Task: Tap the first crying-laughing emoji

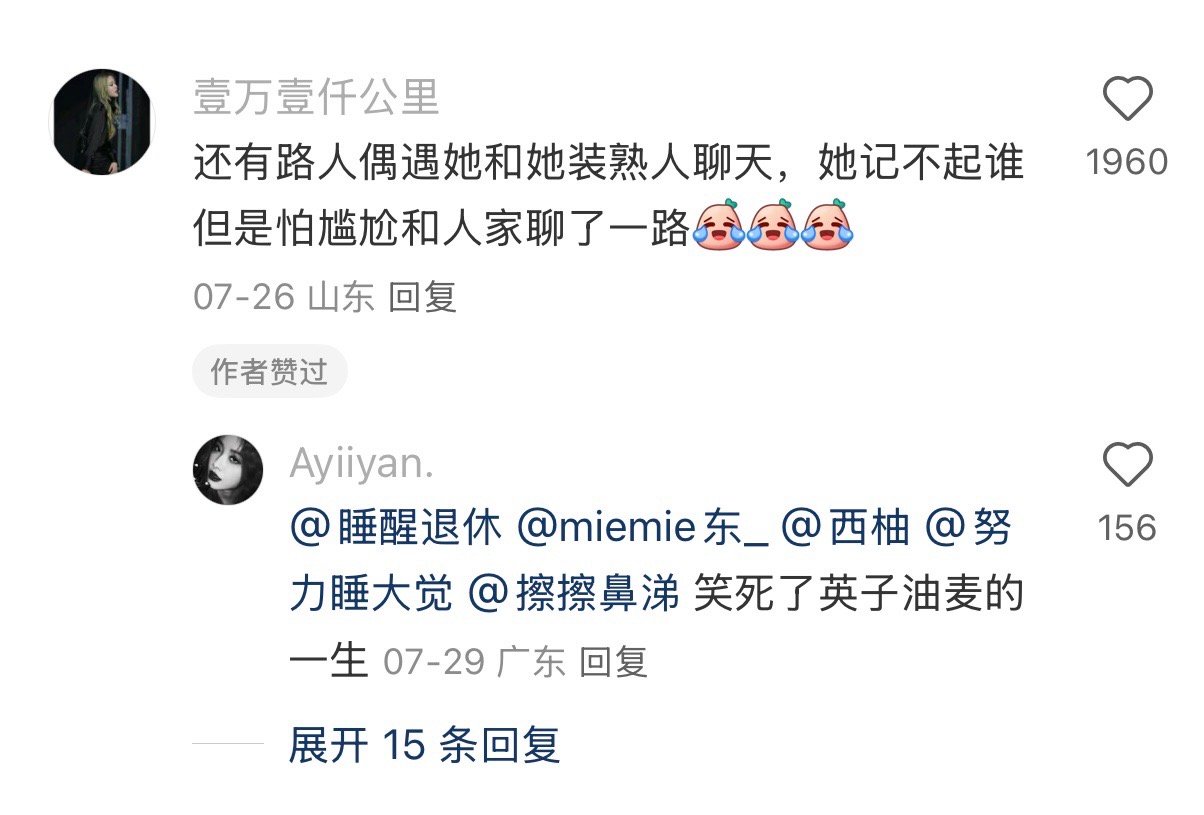Action: coord(719,225)
